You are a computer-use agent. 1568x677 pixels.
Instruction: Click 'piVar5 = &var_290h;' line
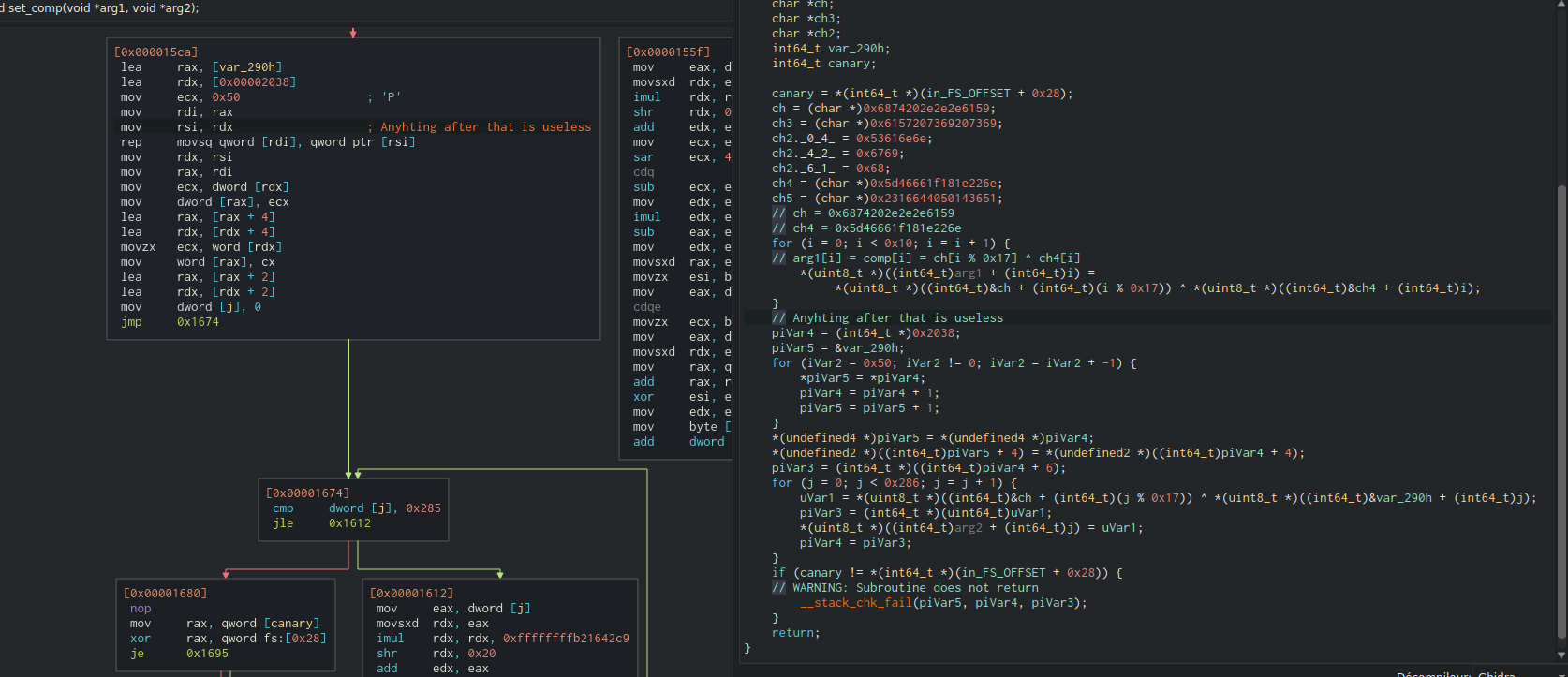838,348
